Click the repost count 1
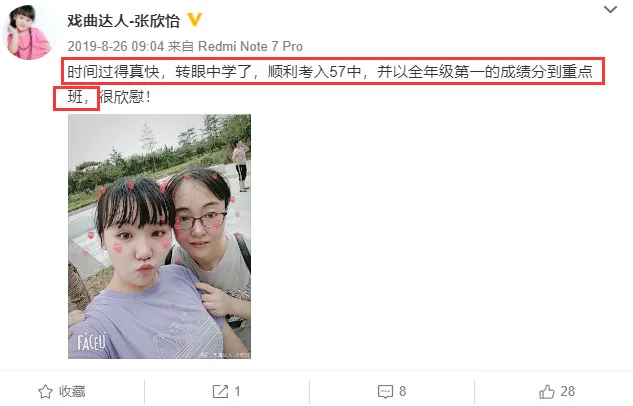 point(237,391)
